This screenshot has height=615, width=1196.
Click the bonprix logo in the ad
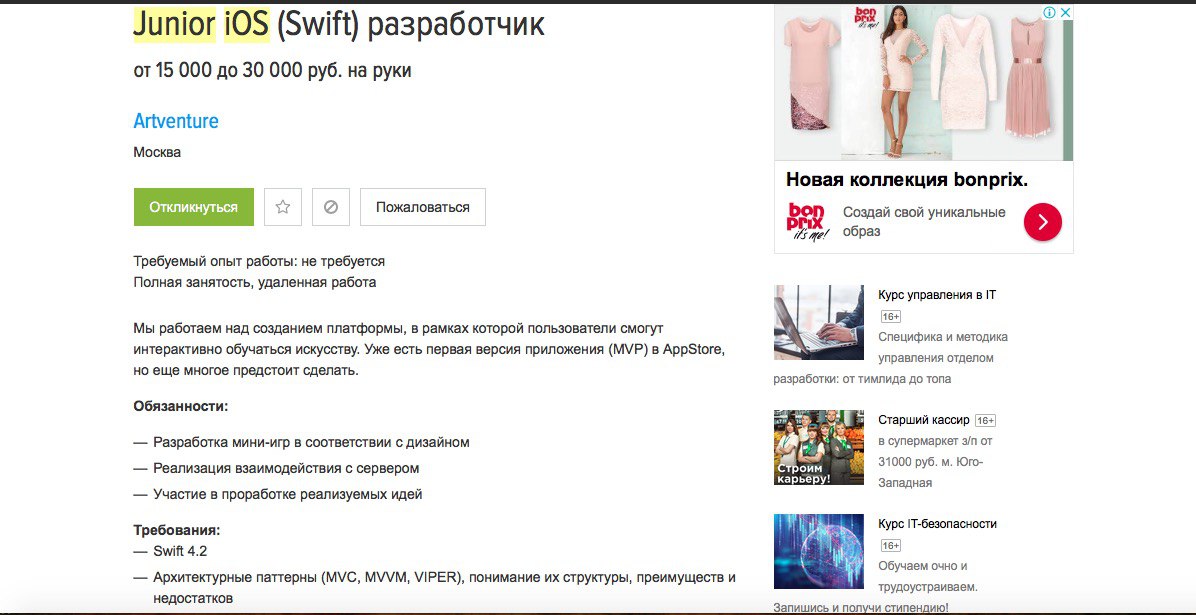[806, 221]
